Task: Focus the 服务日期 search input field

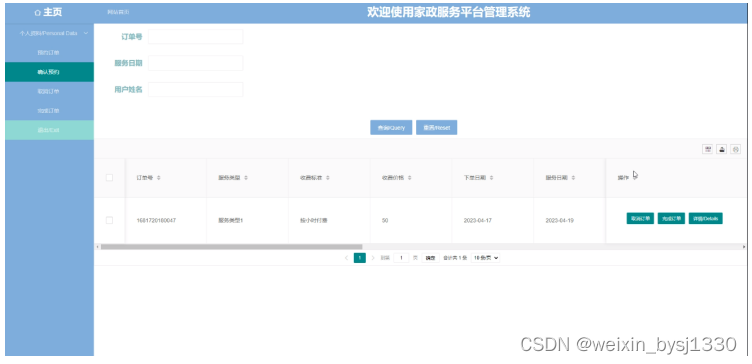Action: click(x=196, y=63)
